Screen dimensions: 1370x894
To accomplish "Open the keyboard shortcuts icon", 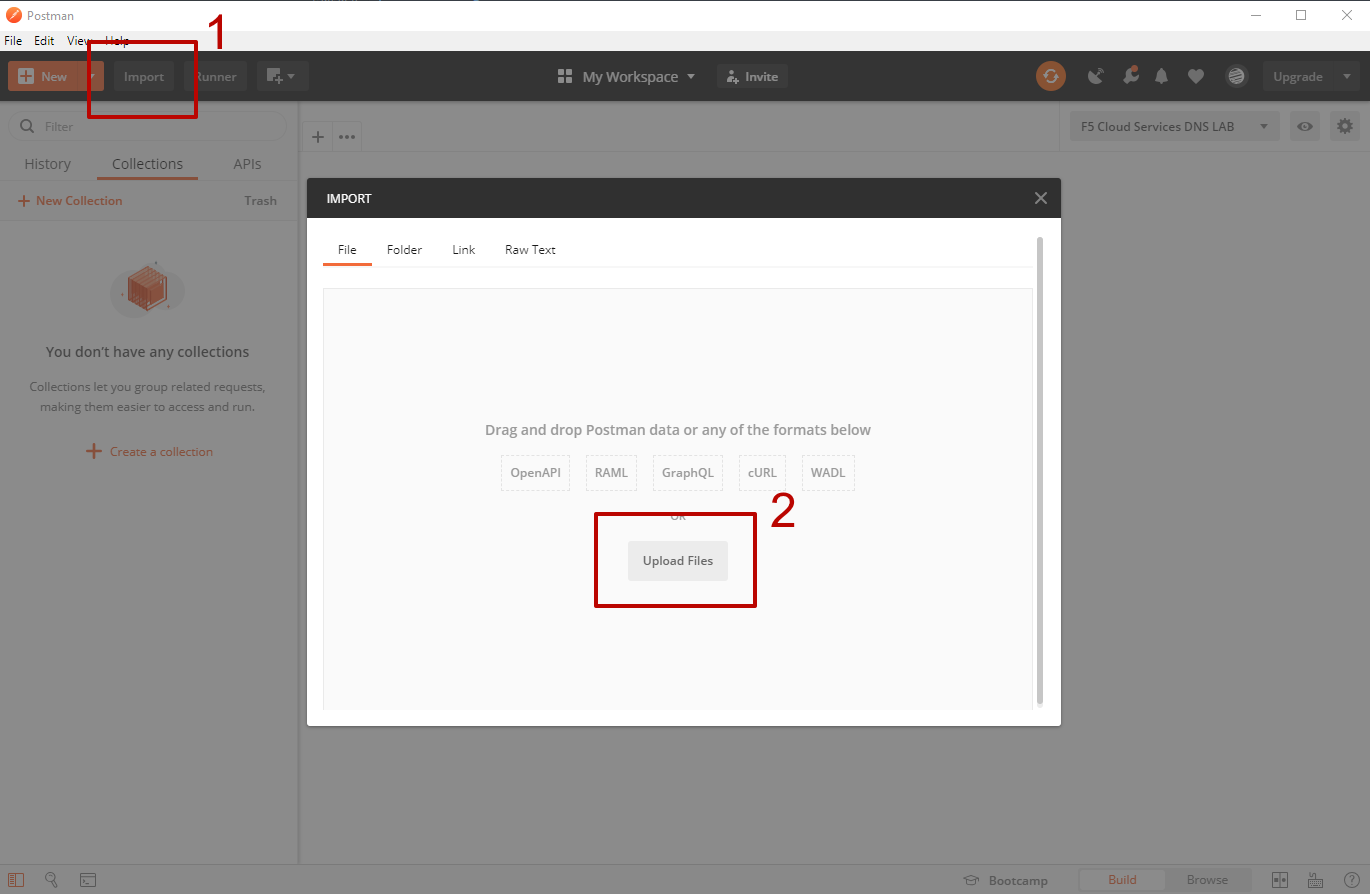I will (x=1315, y=880).
